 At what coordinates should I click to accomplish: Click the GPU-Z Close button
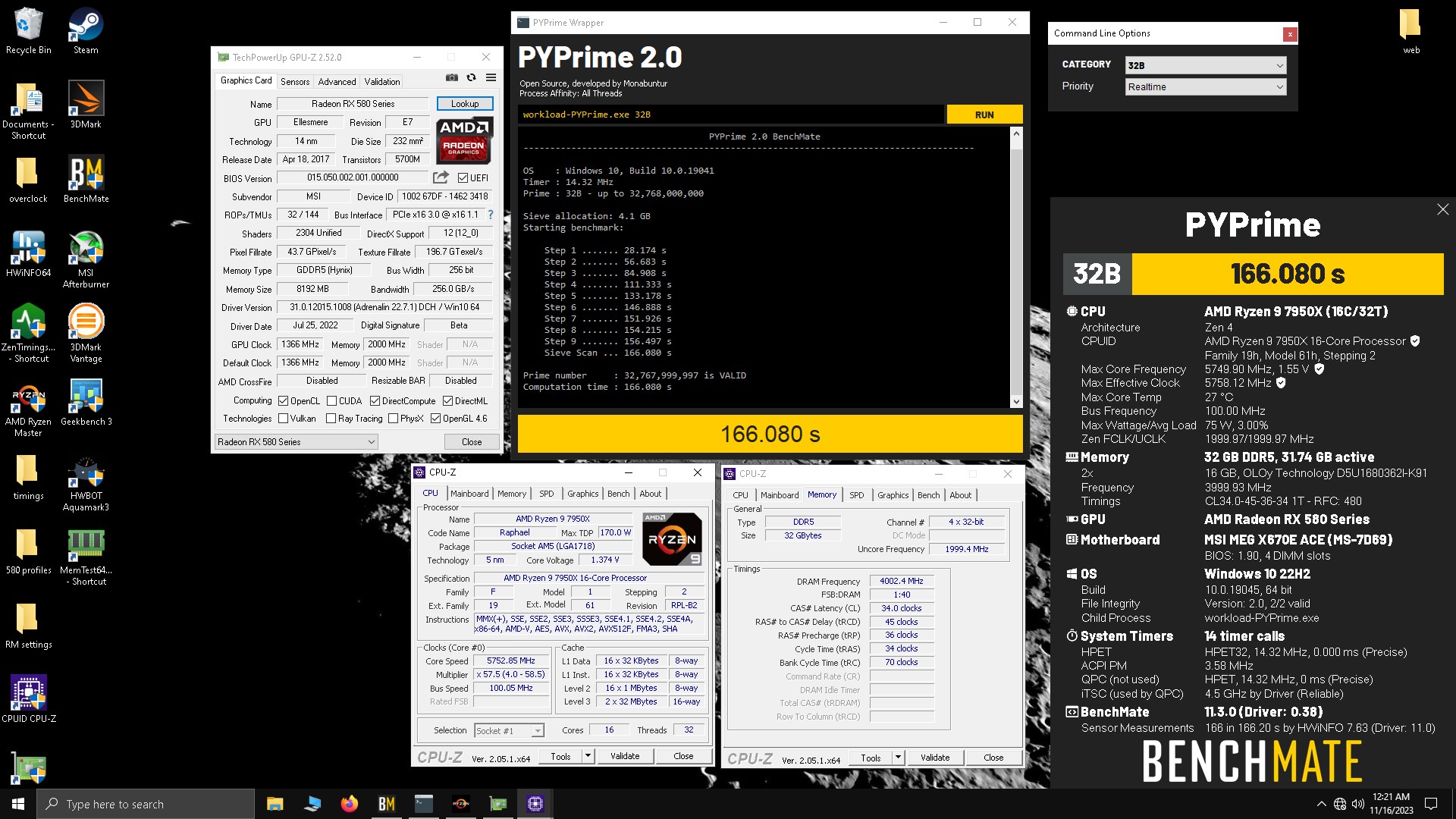[x=472, y=442]
